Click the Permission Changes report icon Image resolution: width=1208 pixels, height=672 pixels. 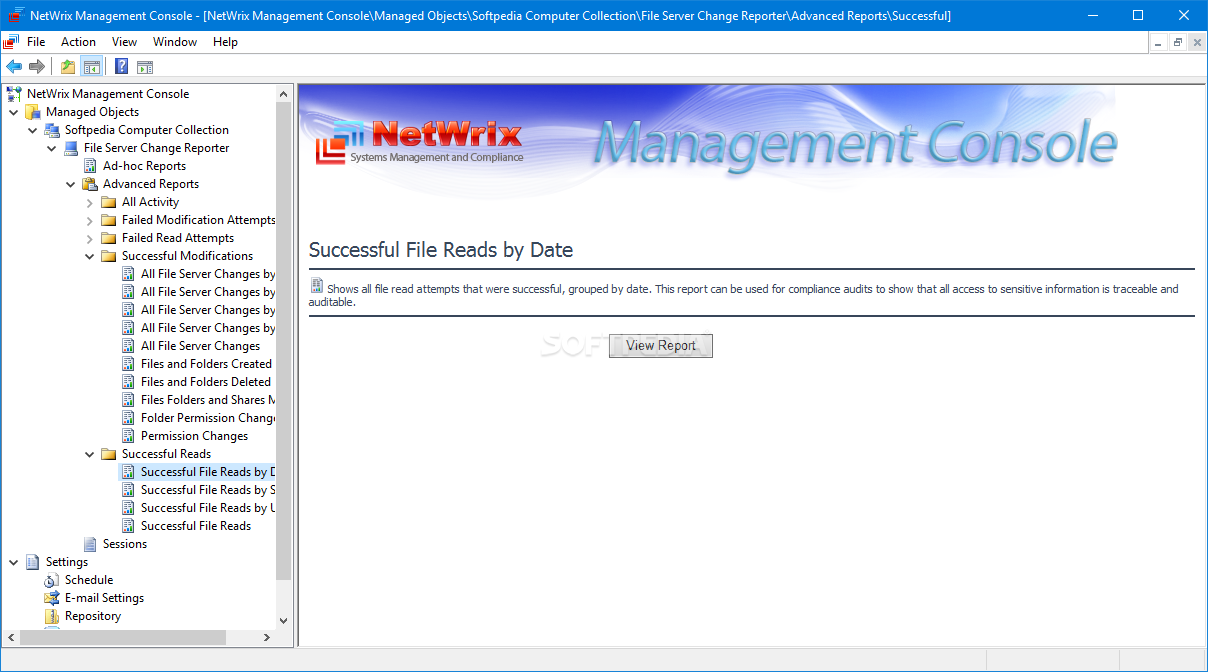128,436
